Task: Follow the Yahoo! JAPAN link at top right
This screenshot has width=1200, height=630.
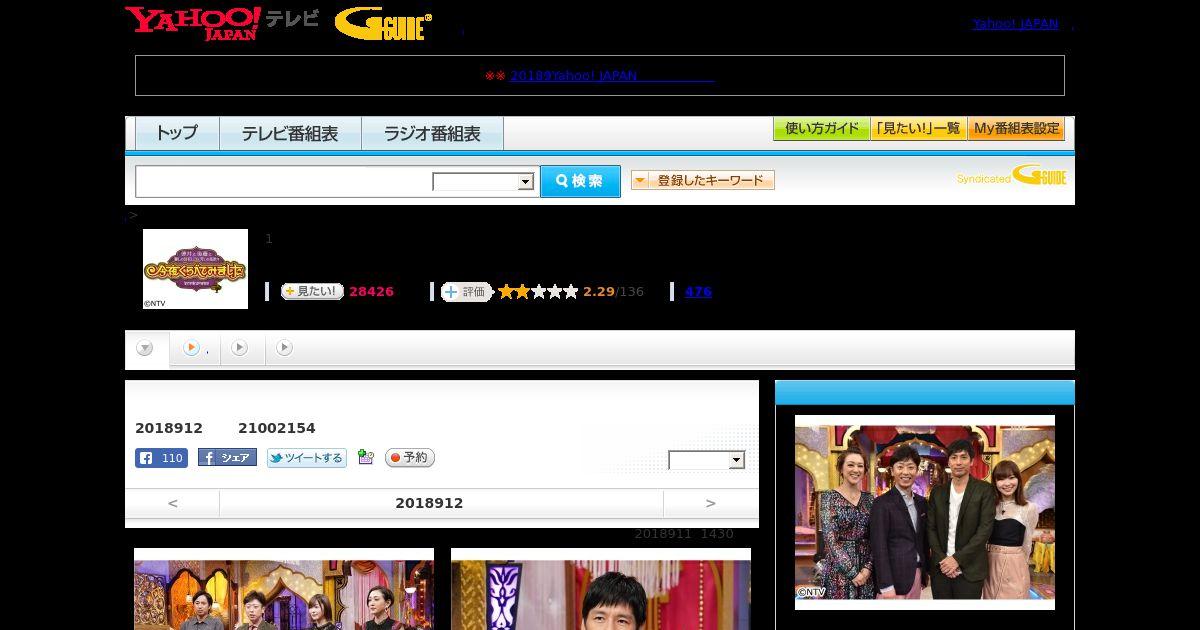Action: coord(1015,23)
